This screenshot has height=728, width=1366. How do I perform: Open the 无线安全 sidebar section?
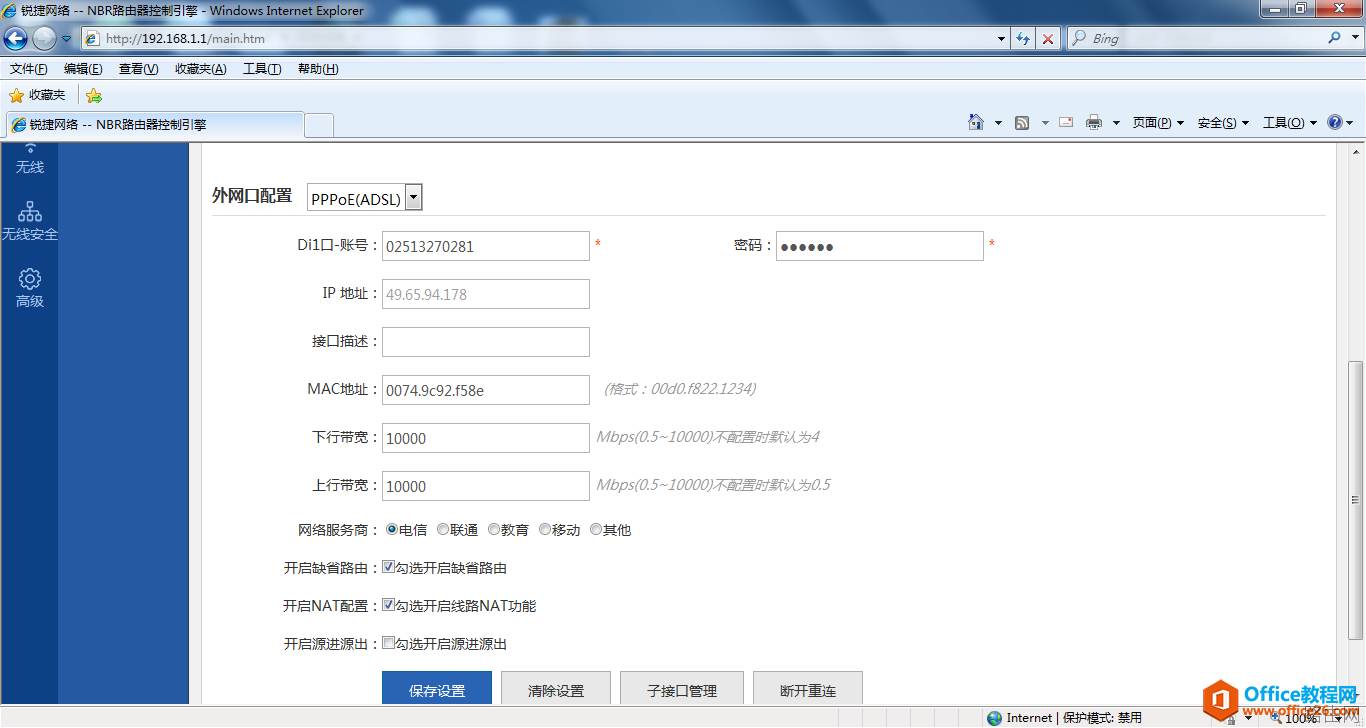pyautogui.click(x=30, y=222)
